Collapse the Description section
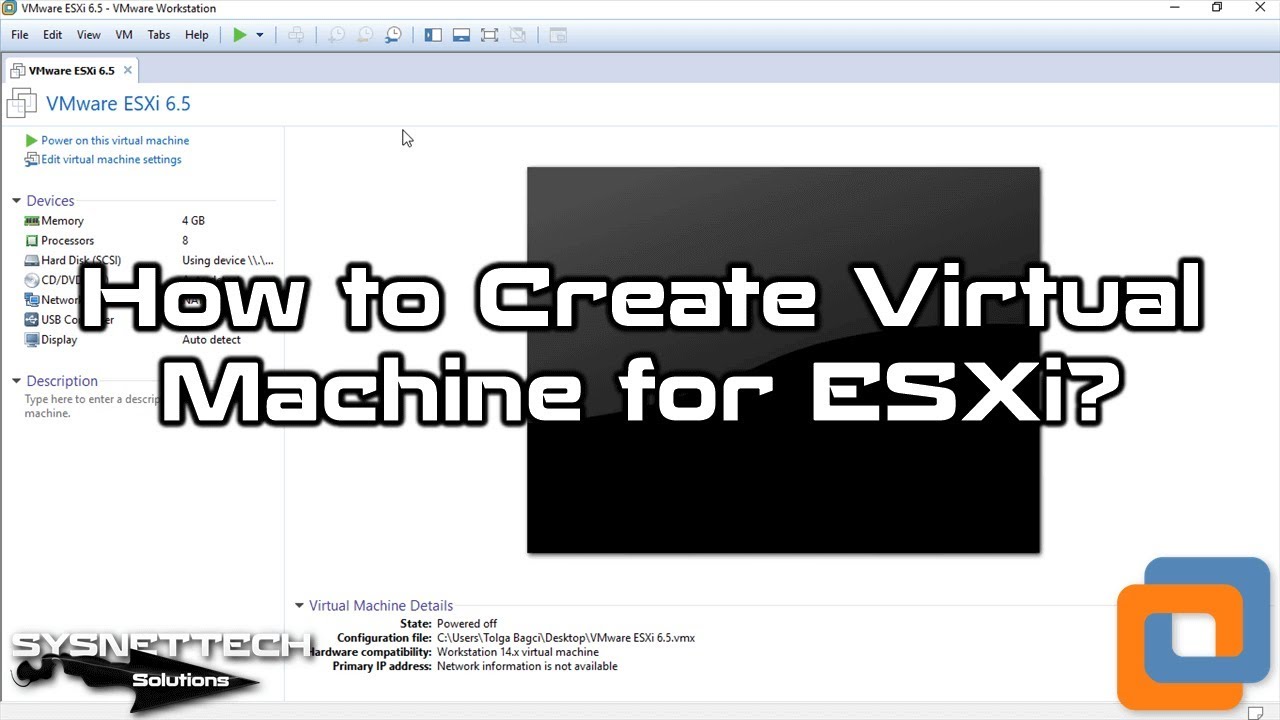The image size is (1280, 720). (17, 381)
